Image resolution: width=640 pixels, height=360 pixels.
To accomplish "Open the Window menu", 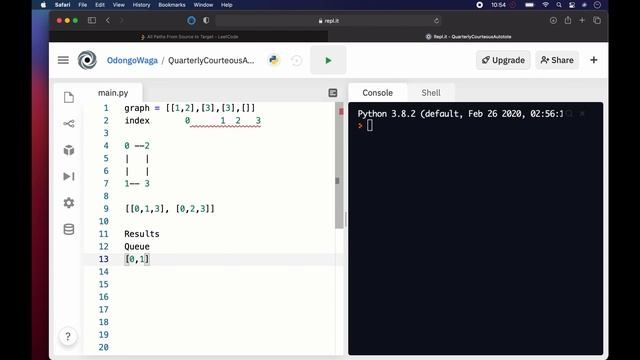I will (x=203, y=5).
